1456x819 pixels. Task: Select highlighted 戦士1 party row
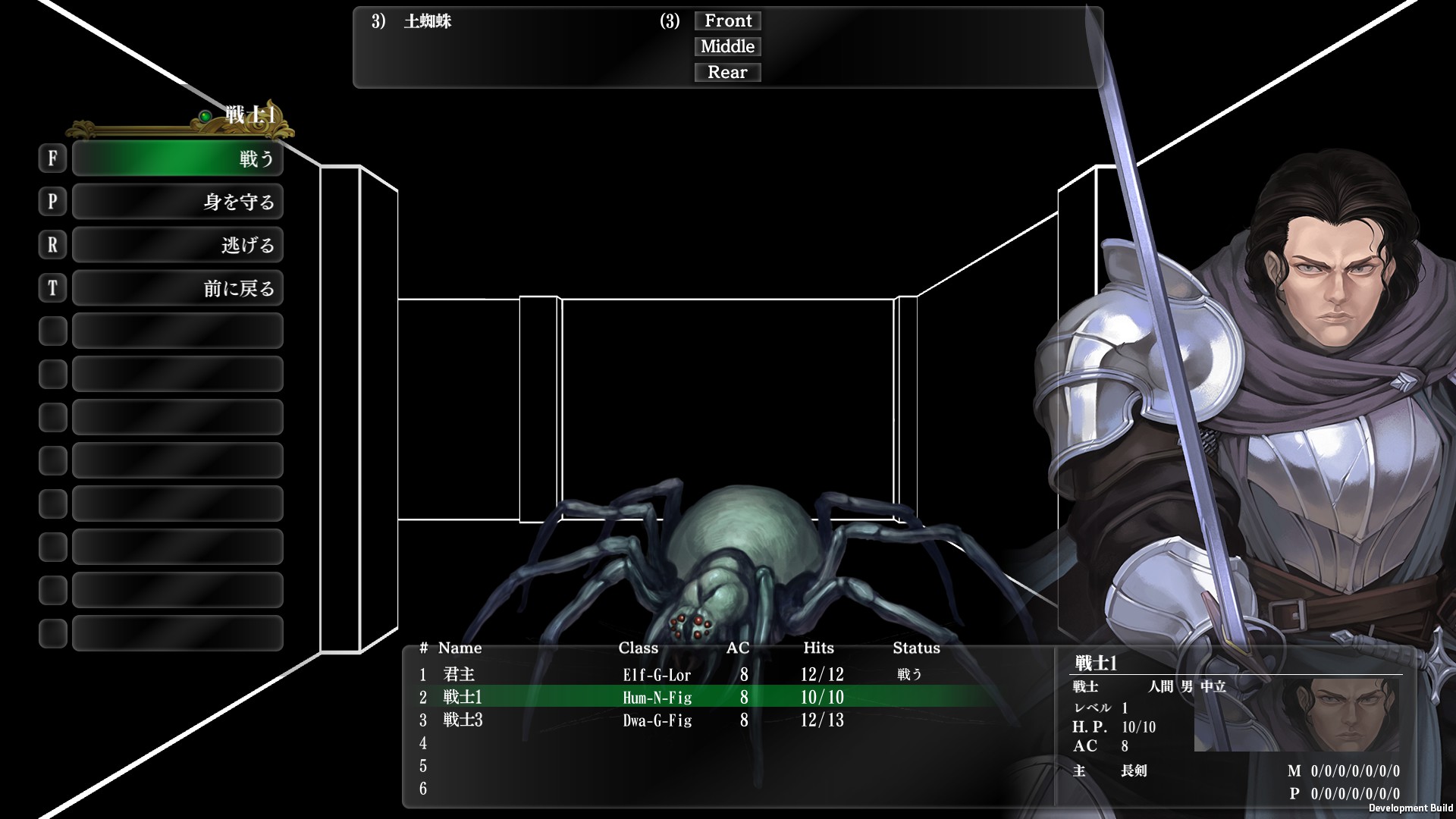(x=463, y=697)
